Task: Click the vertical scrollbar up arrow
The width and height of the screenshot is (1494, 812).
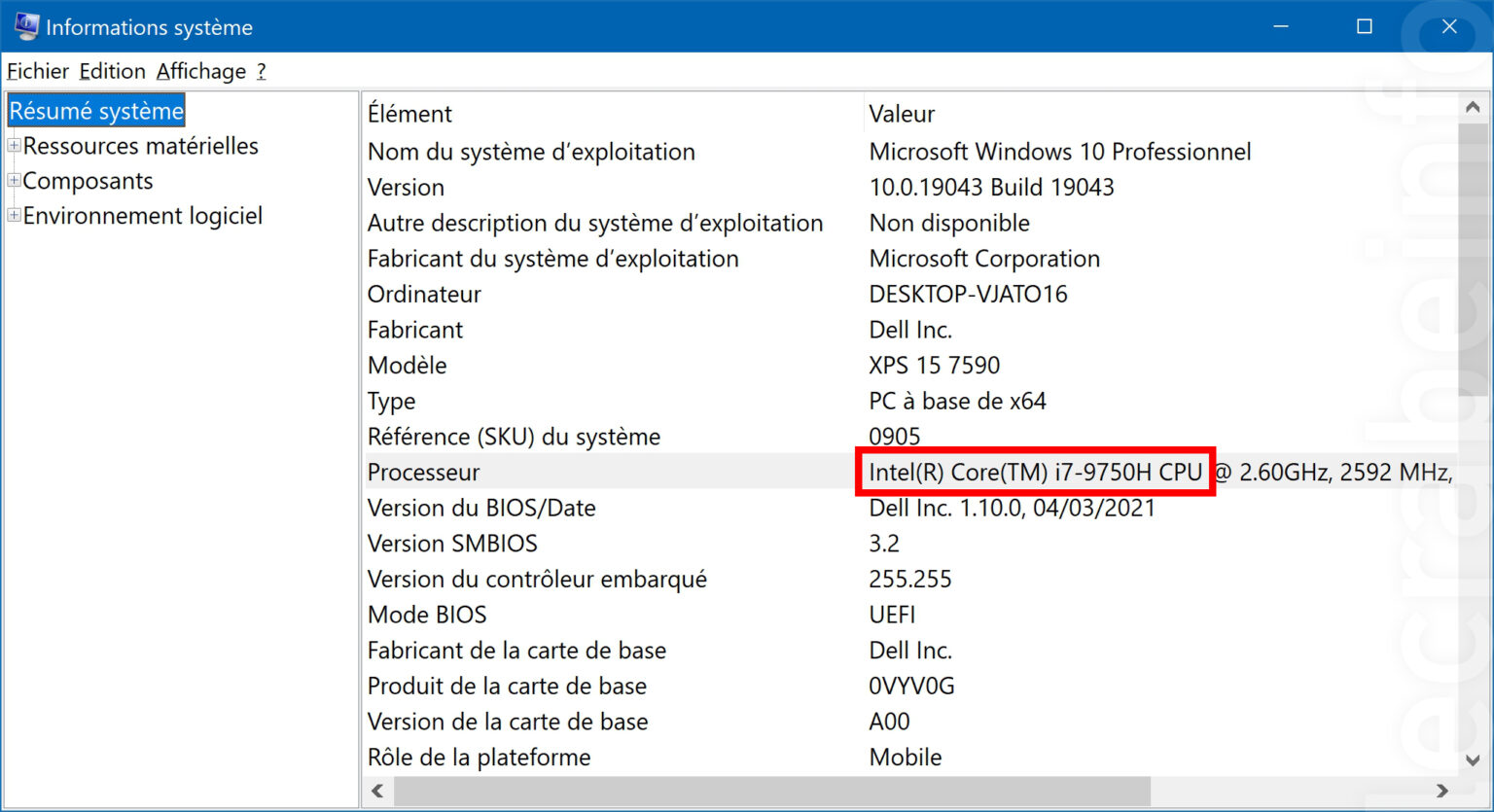Action: coord(1473,107)
